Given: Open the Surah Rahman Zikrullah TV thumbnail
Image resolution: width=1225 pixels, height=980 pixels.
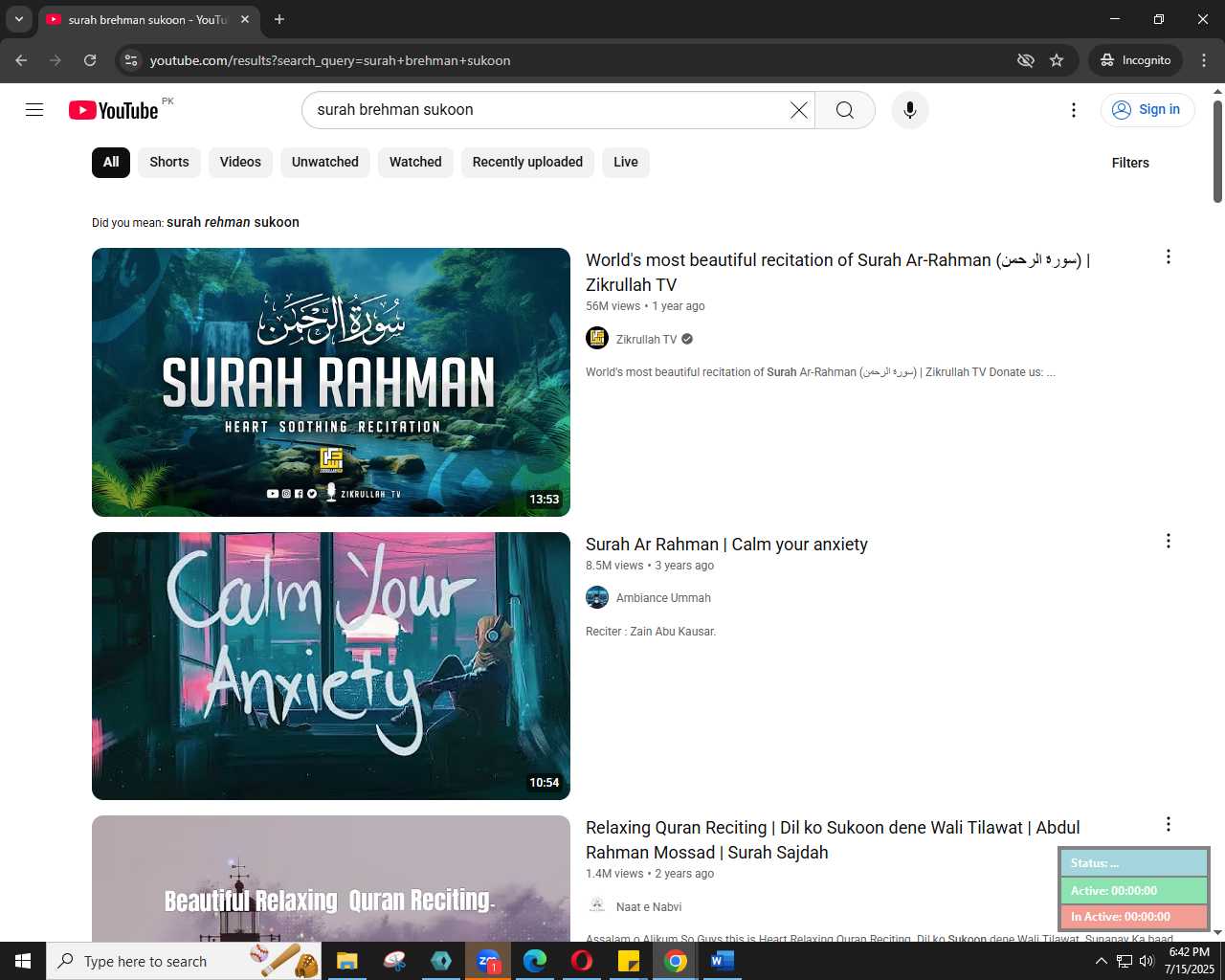Looking at the screenshot, I should [x=331, y=382].
